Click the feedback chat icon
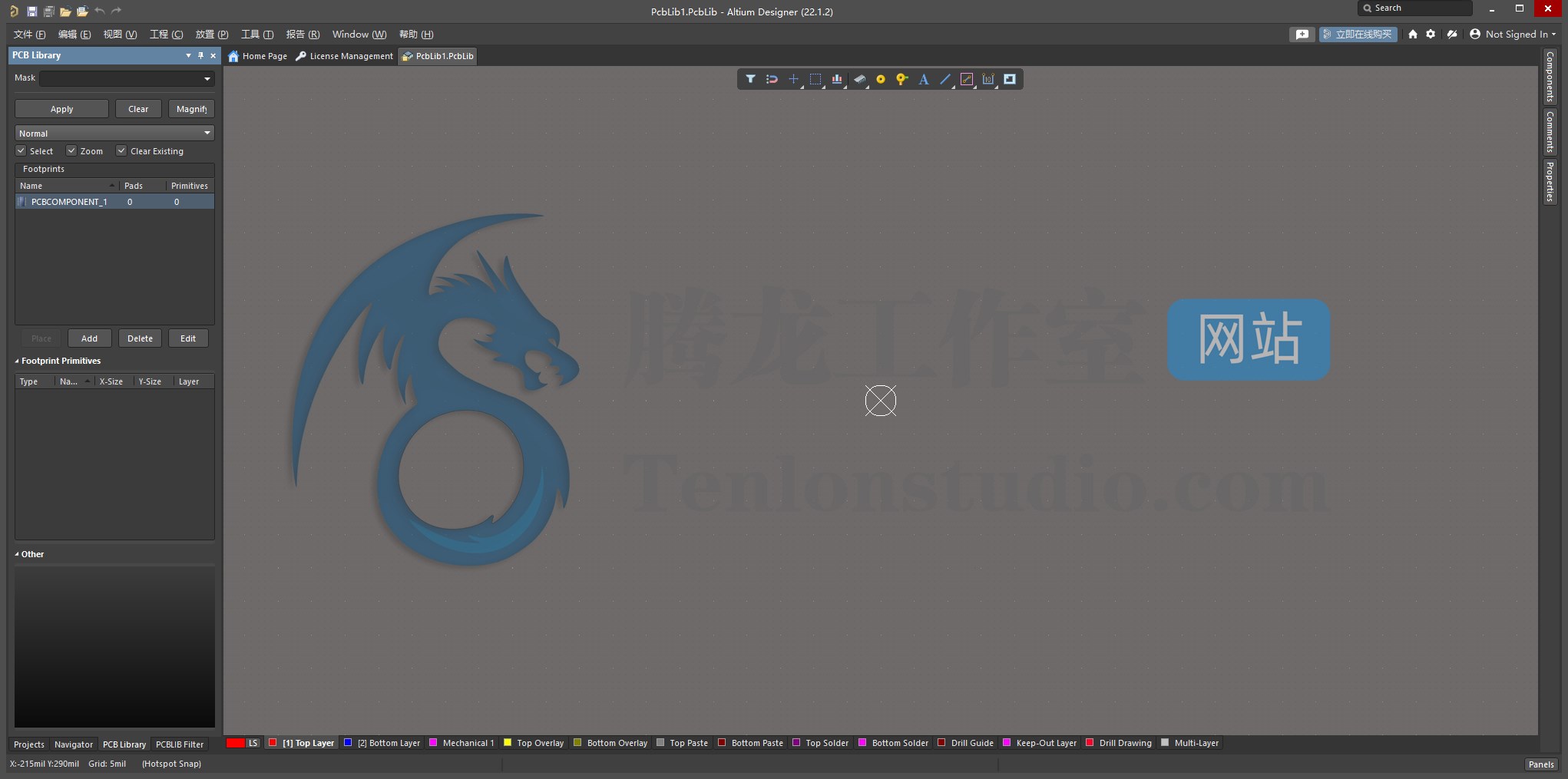Image resolution: width=1568 pixels, height=779 pixels. (x=1302, y=34)
